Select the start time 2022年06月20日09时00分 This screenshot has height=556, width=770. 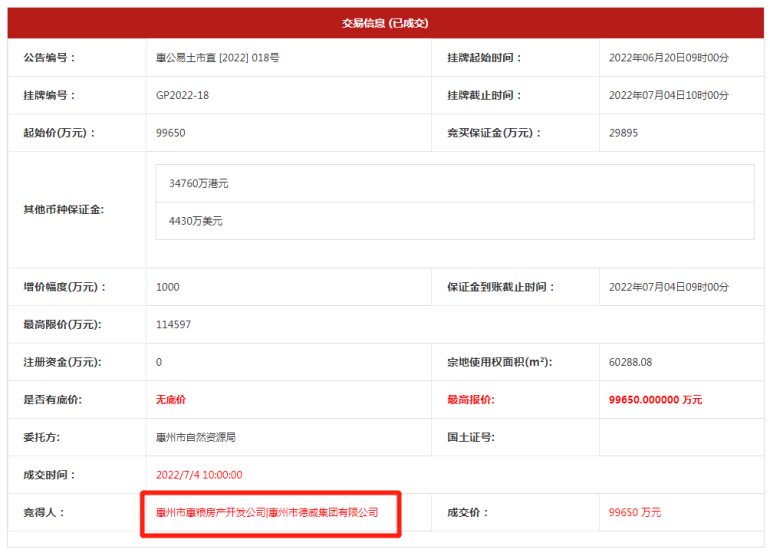(669, 57)
